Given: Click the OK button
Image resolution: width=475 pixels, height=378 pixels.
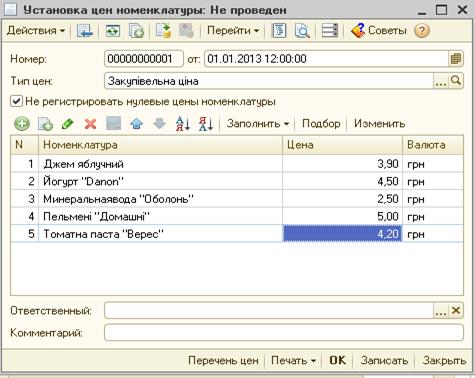Looking at the screenshot, I should click(x=338, y=360).
